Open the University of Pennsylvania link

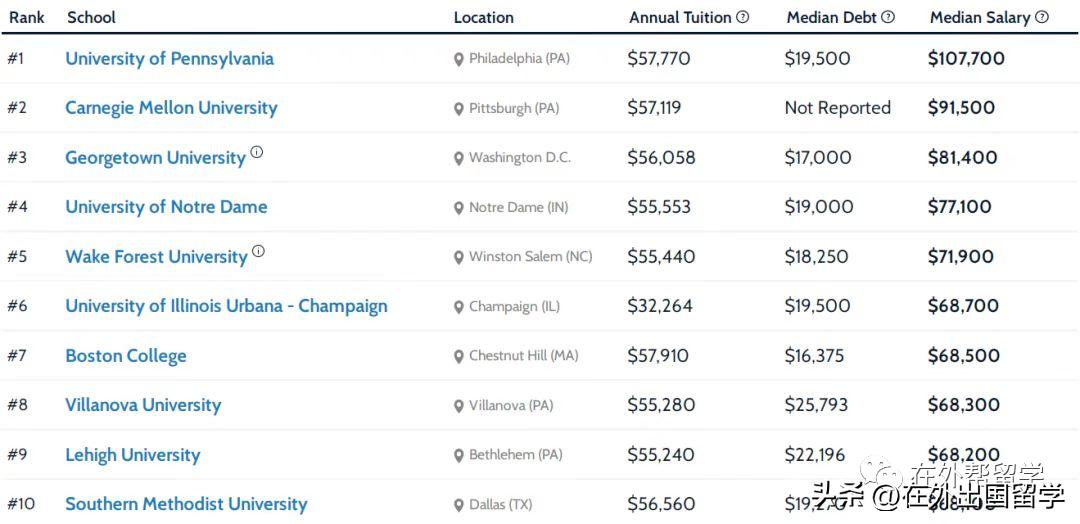tap(169, 59)
